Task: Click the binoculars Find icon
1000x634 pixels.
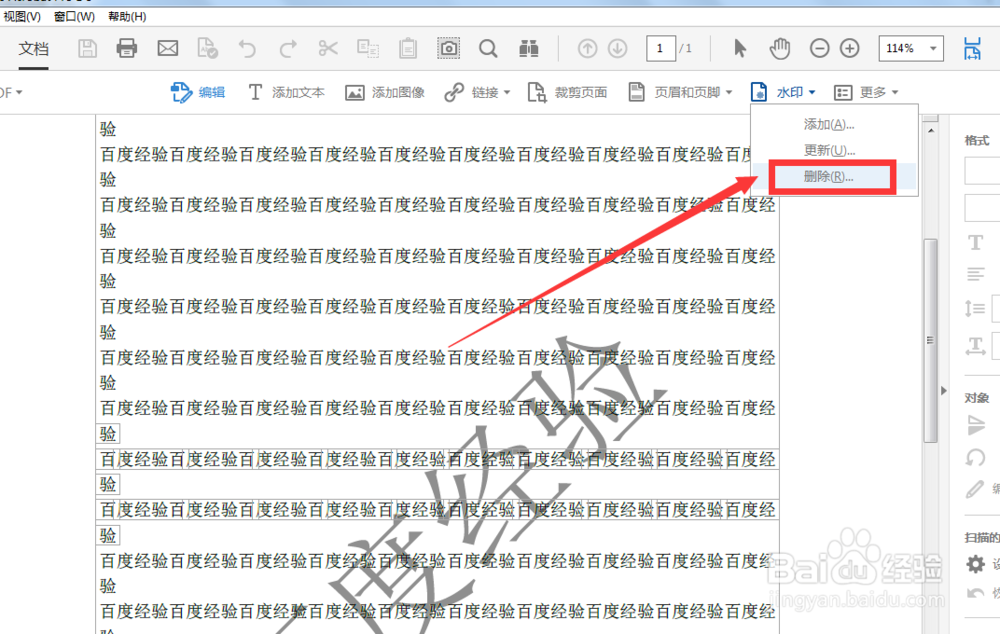Action: coord(529,48)
